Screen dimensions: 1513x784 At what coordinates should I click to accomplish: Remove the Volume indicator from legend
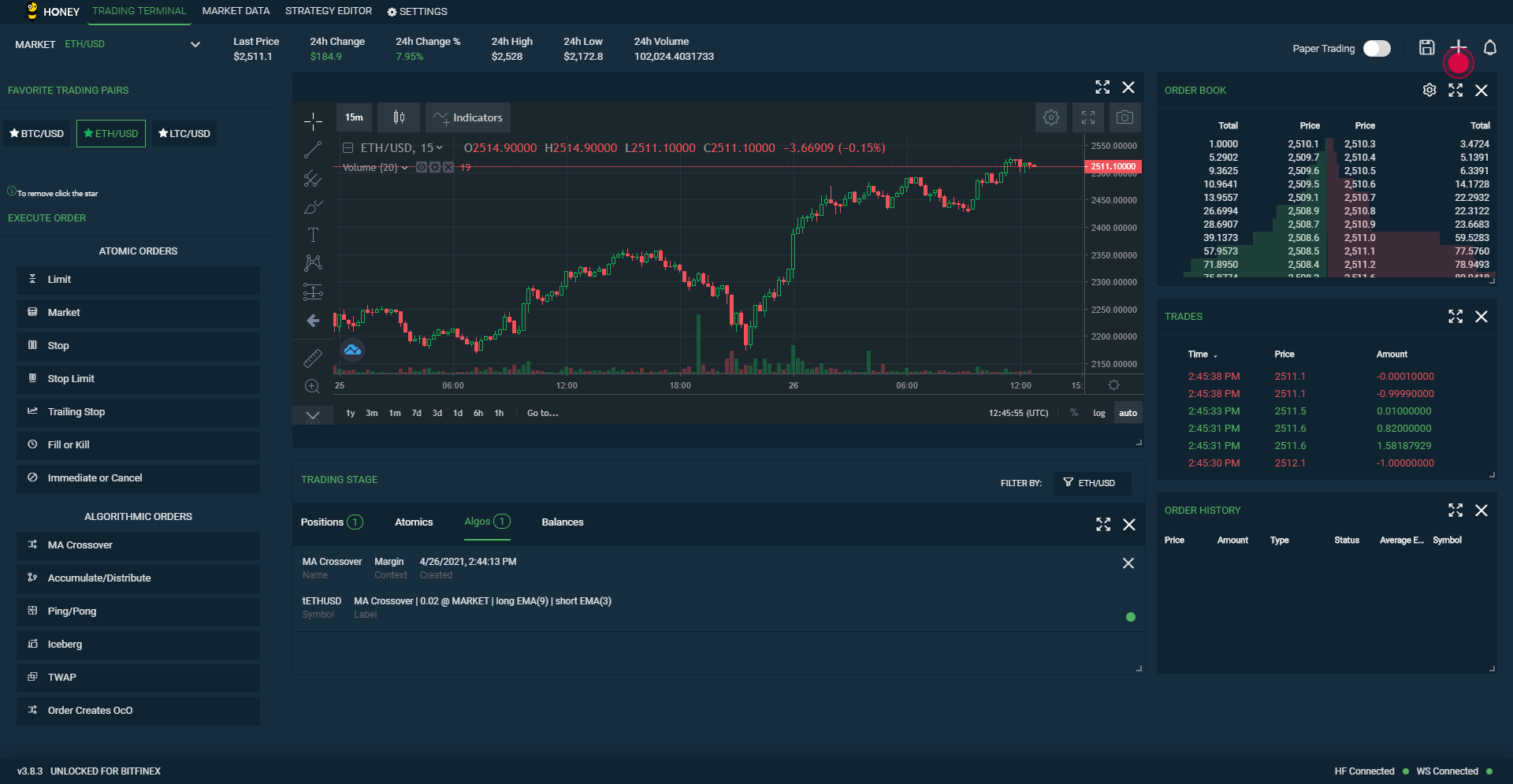coord(448,167)
